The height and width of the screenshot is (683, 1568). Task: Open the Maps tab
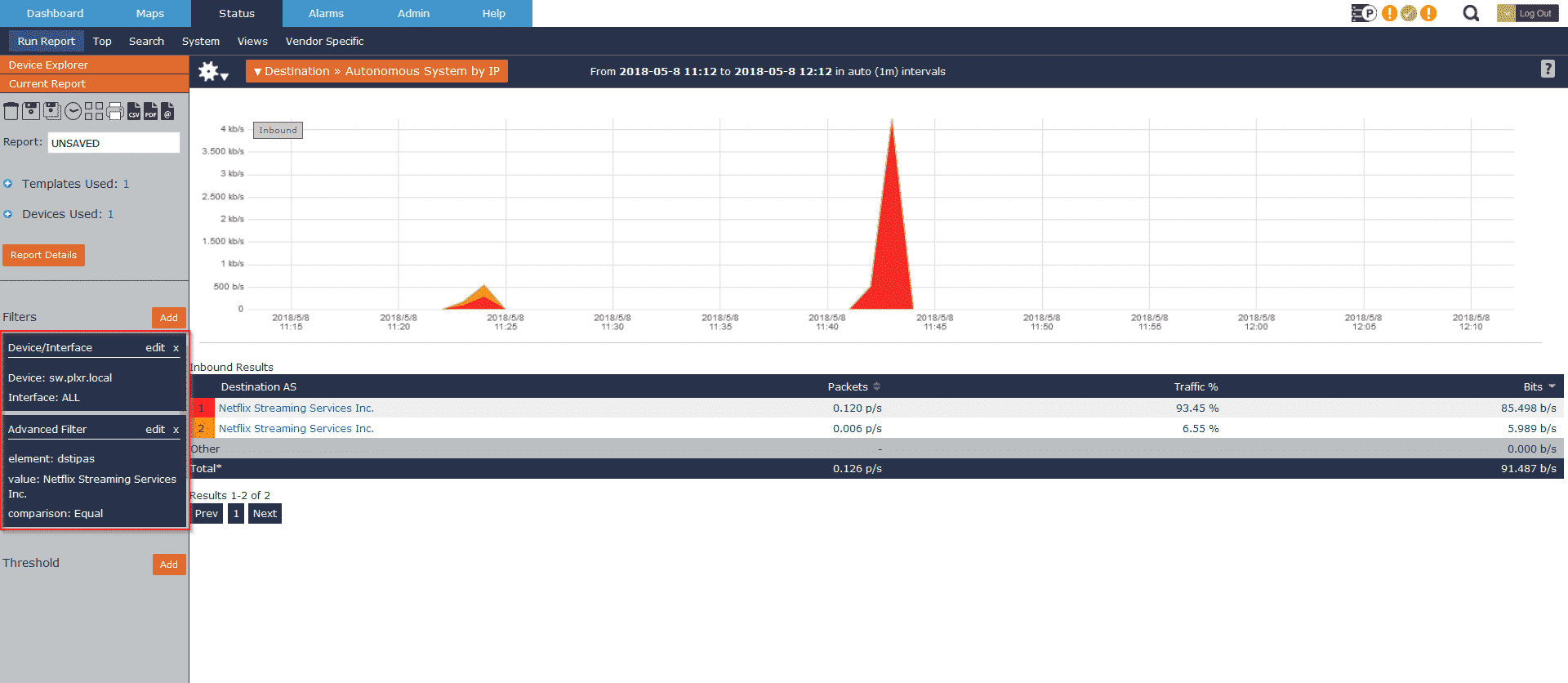tap(150, 13)
